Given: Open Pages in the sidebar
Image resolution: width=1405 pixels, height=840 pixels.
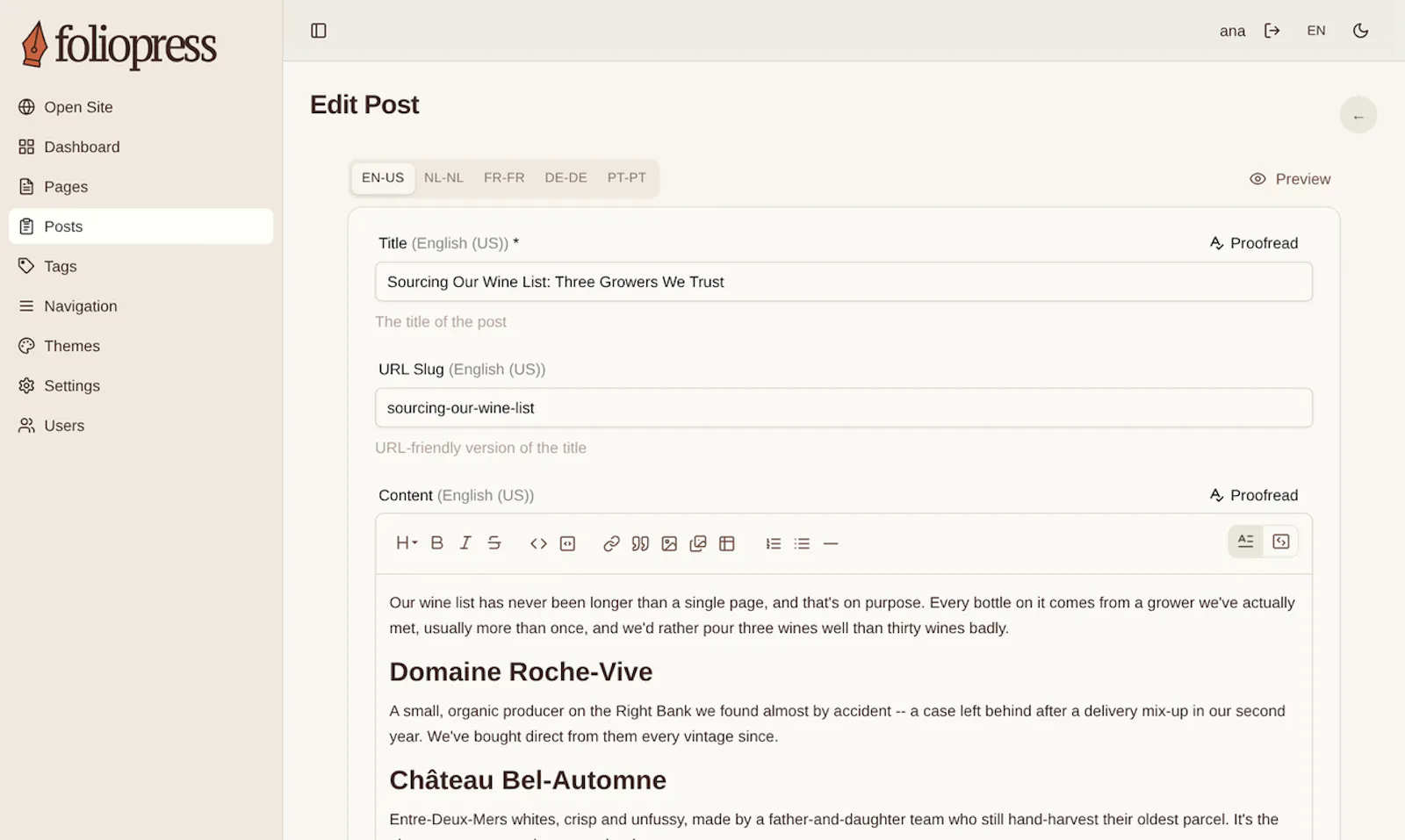Looking at the screenshot, I should [141, 187].
